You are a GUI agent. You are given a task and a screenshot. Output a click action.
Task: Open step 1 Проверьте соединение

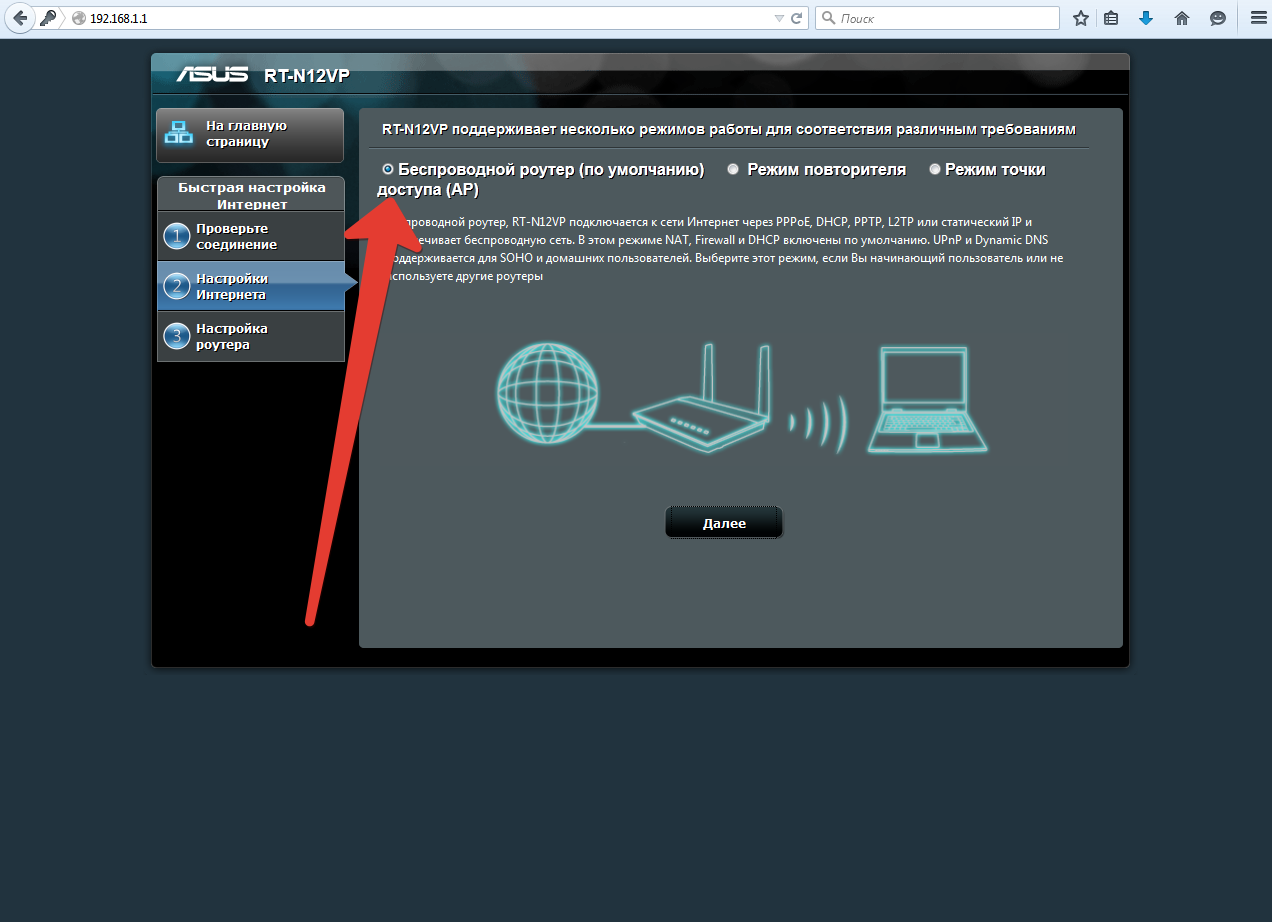coord(251,236)
